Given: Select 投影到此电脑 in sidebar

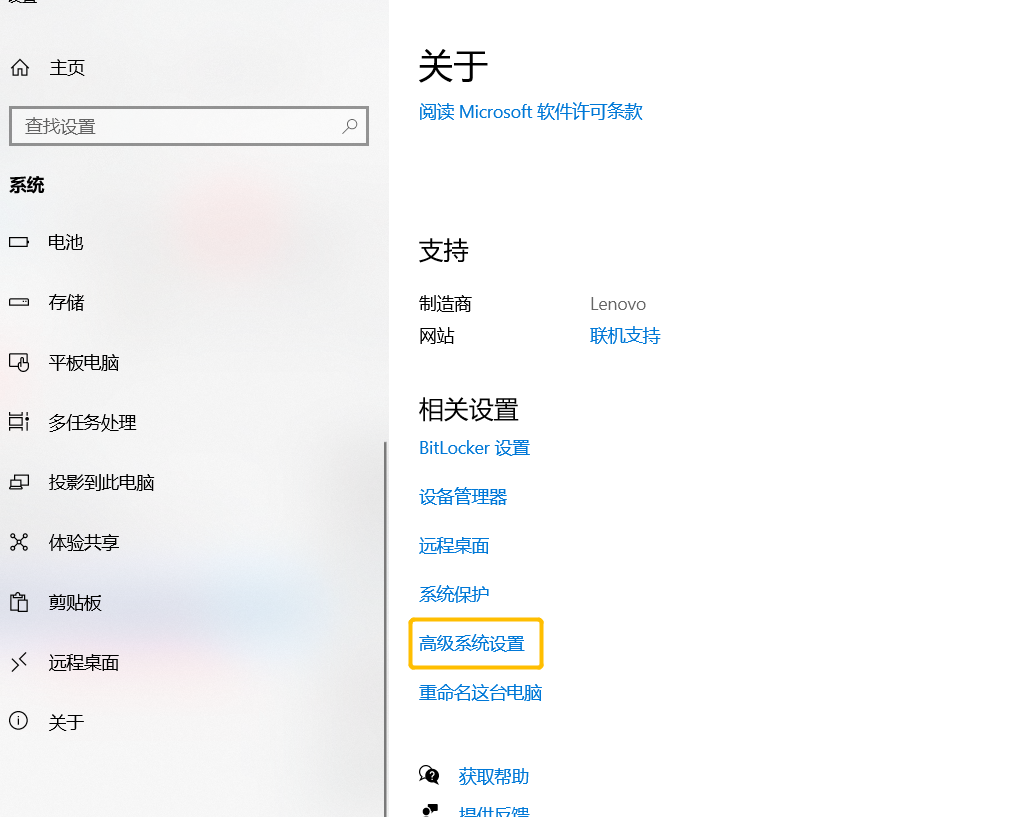Looking at the screenshot, I should tap(101, 482).
